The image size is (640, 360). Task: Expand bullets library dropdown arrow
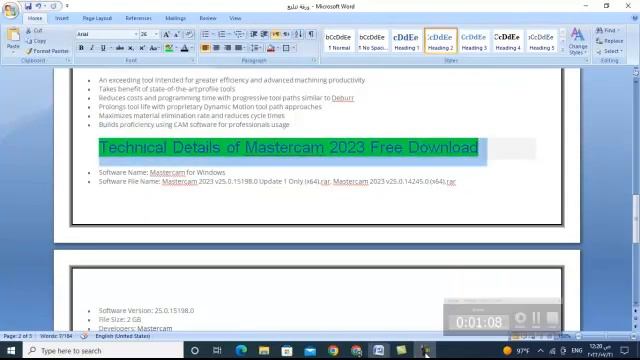[x=213, y=34]
